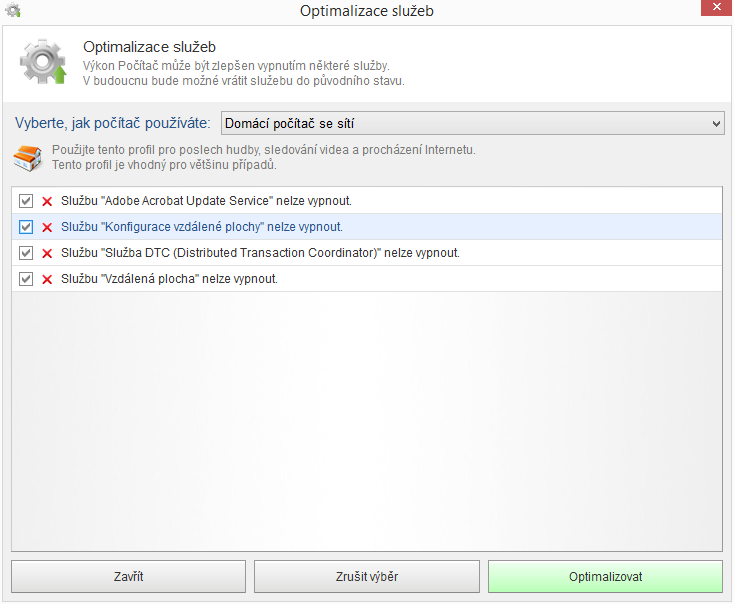Click red X icon beside Služba DTC
The width and height of the screenshot is (734, 604).
(x=47, y=253)
